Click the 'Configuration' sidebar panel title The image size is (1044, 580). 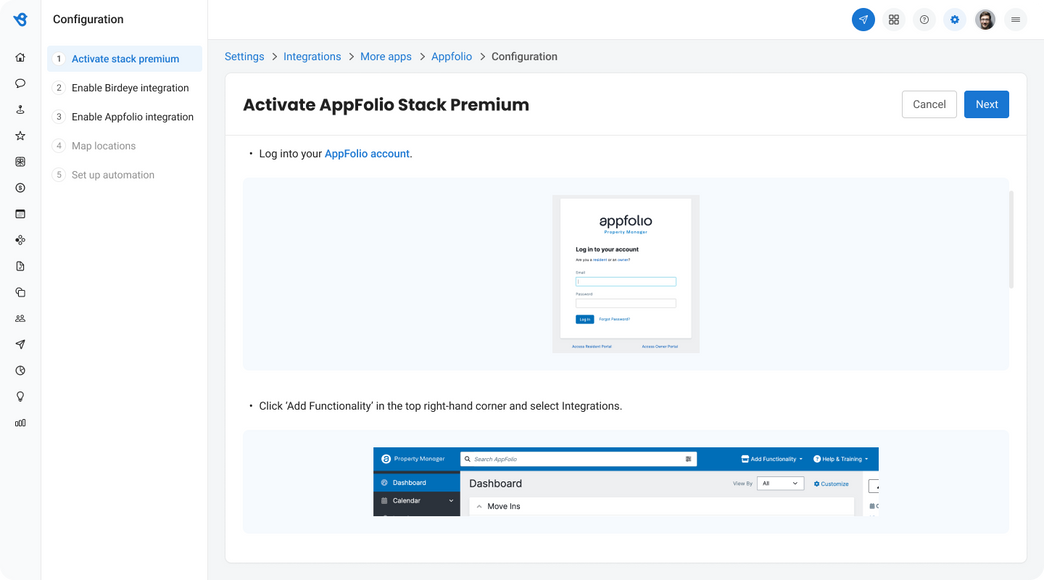88,19
